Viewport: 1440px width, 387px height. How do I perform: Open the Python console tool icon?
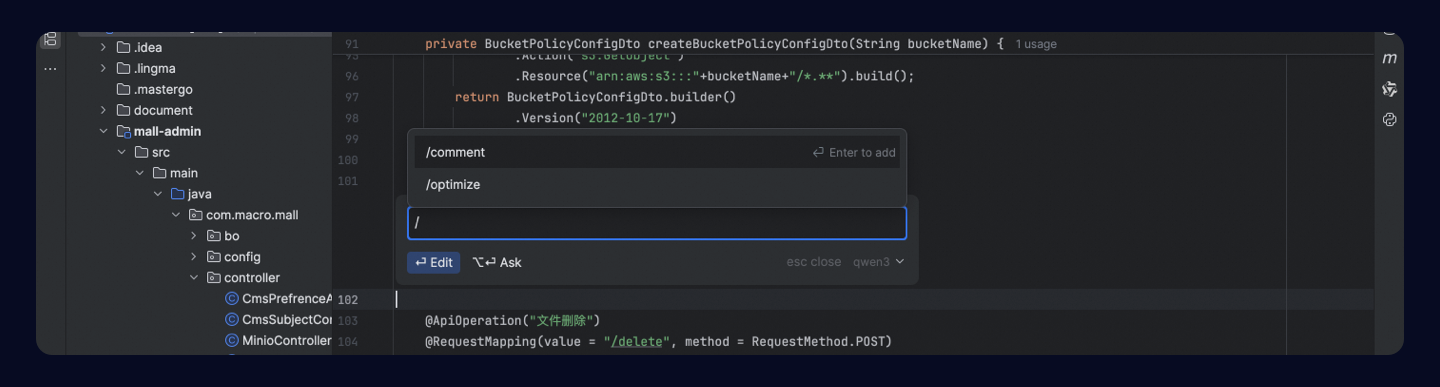point(1389,119)
